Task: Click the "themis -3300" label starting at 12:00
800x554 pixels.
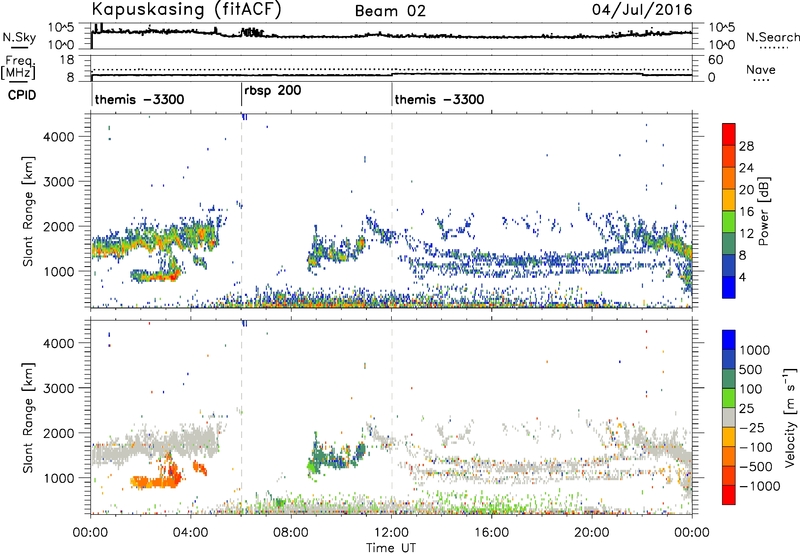Action: (x=439, y=99)
